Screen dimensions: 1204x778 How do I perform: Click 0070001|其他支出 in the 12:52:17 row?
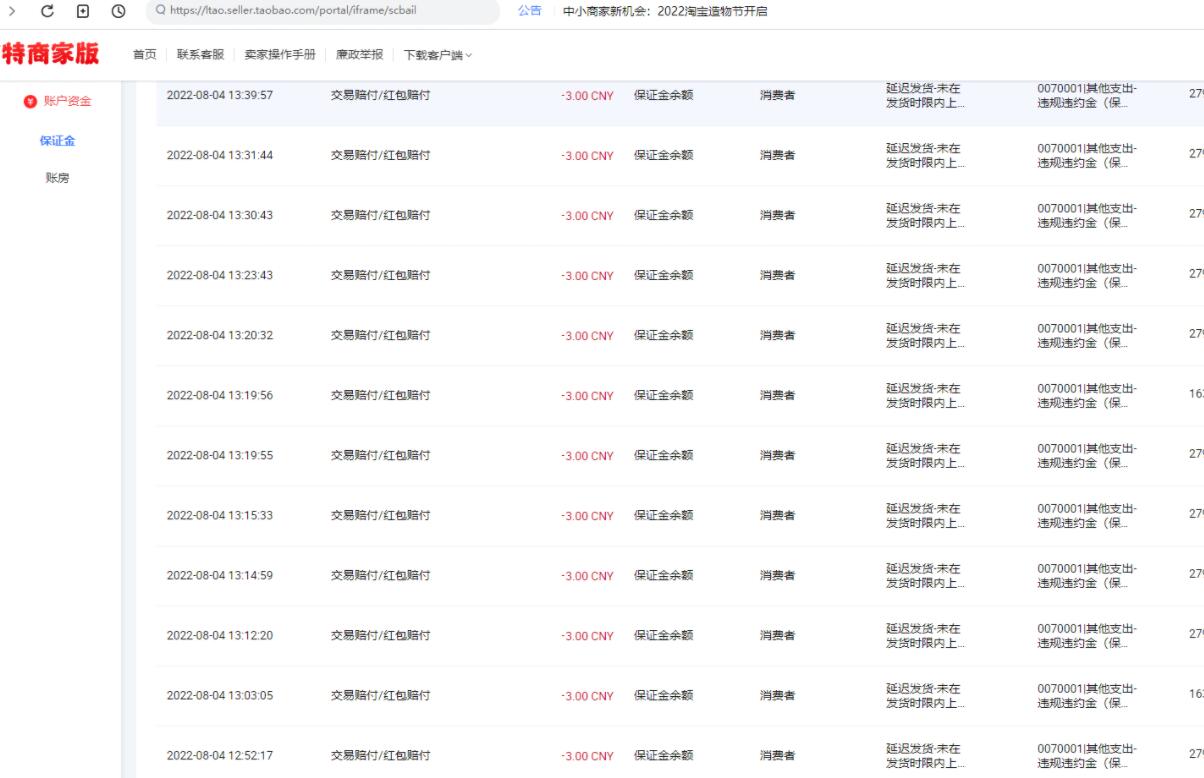click(x=1087, y=755)
